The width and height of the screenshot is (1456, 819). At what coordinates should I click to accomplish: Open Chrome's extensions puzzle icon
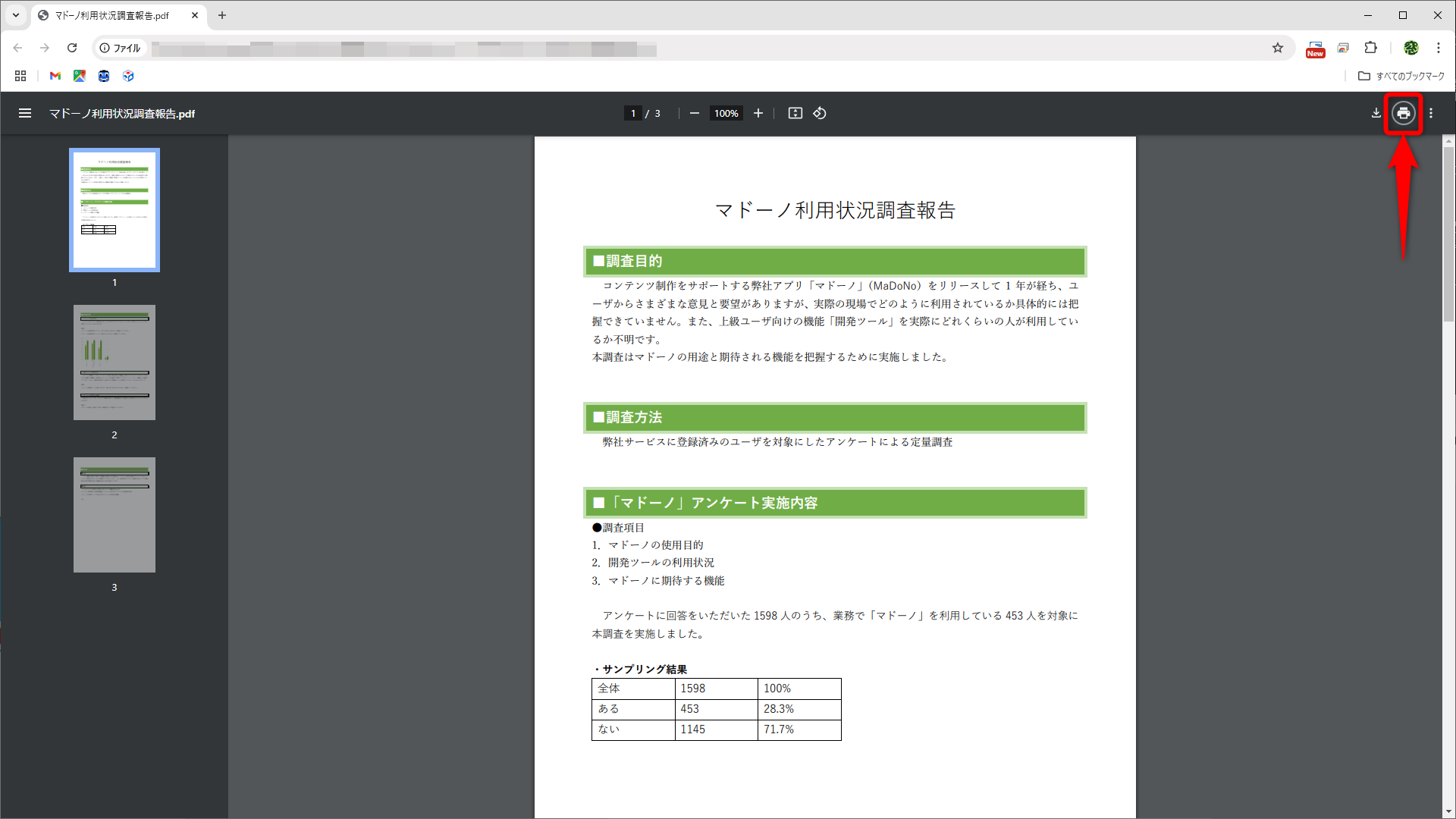point(1371,48)
